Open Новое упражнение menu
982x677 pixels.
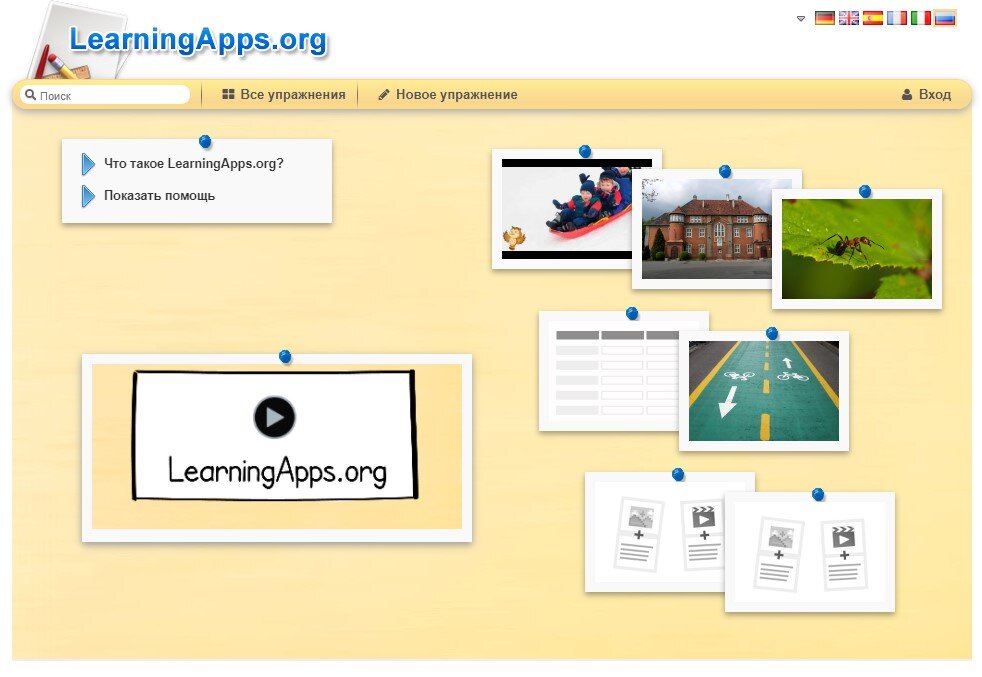tap(448, 95)
